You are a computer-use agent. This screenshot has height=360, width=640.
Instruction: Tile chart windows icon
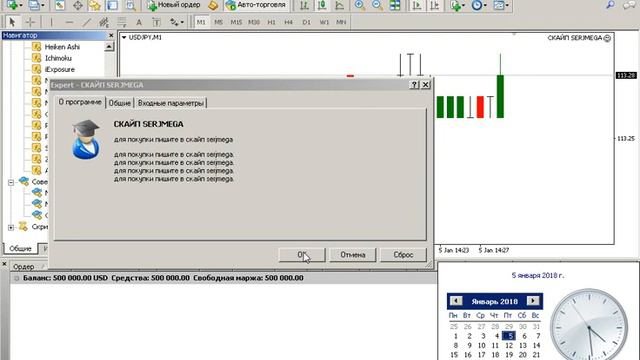click(395, 5)
